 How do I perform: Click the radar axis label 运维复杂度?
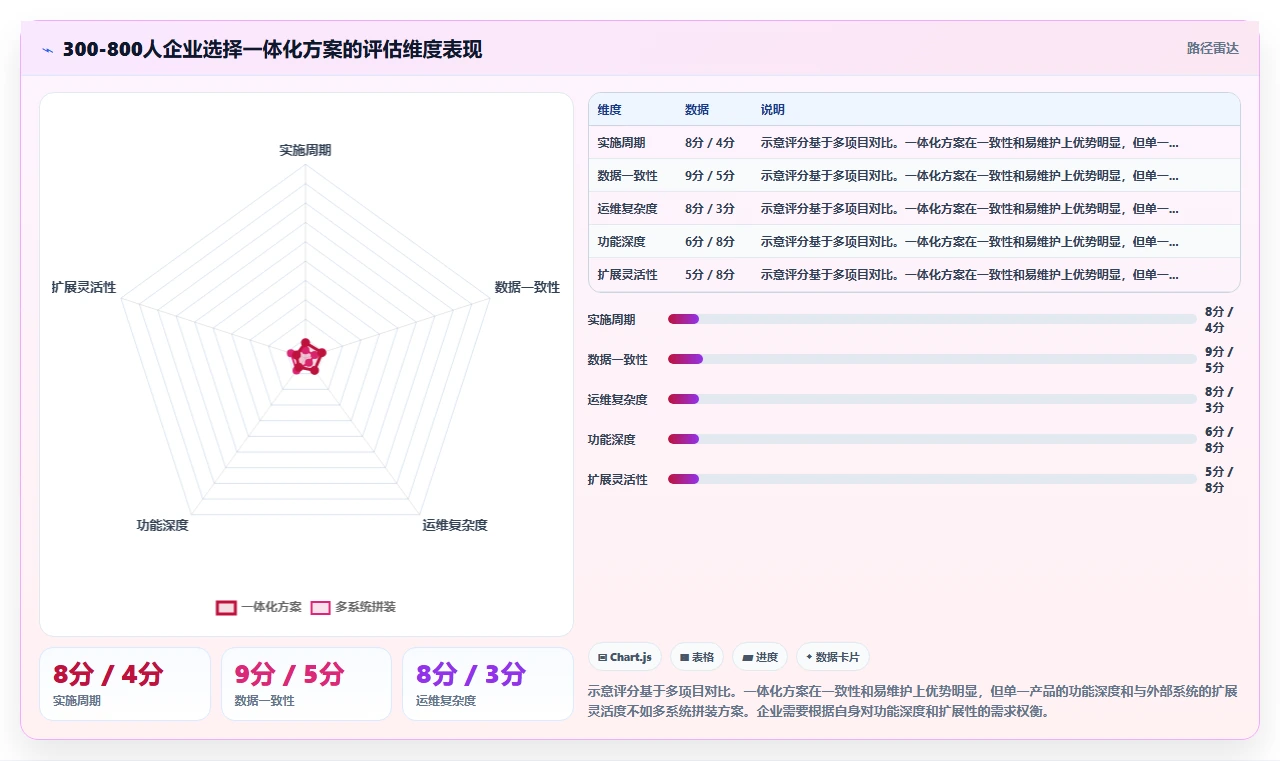455,525
